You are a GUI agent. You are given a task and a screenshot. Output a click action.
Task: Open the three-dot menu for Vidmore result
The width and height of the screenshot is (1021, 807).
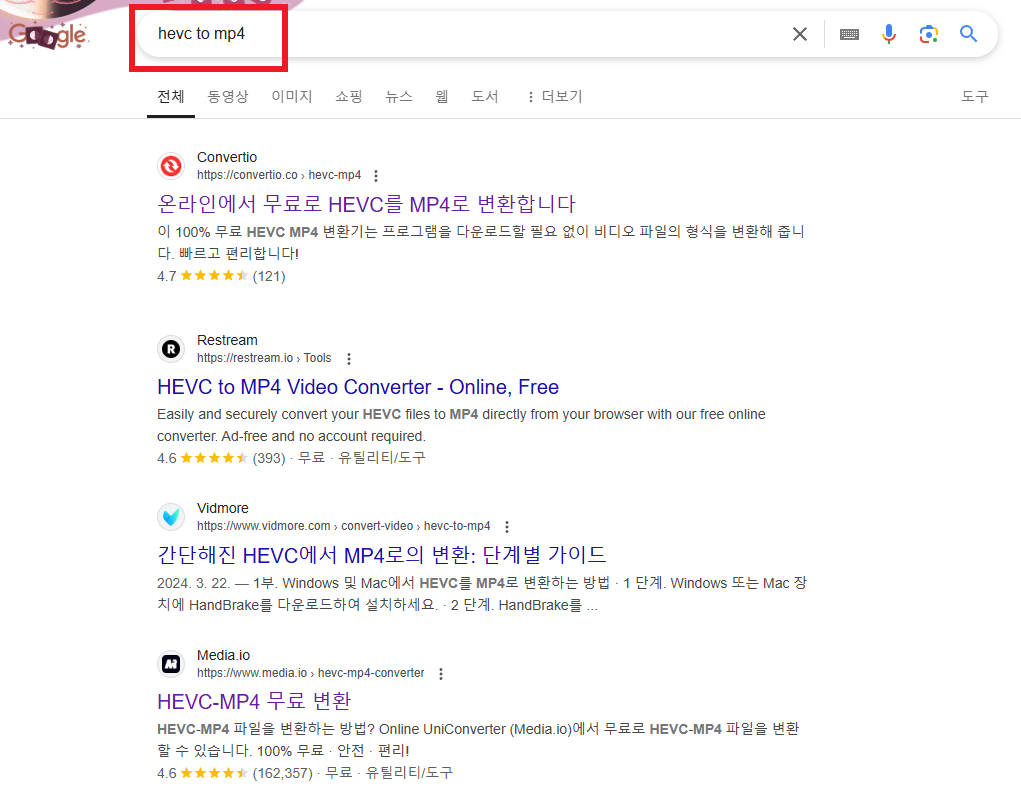507,527
